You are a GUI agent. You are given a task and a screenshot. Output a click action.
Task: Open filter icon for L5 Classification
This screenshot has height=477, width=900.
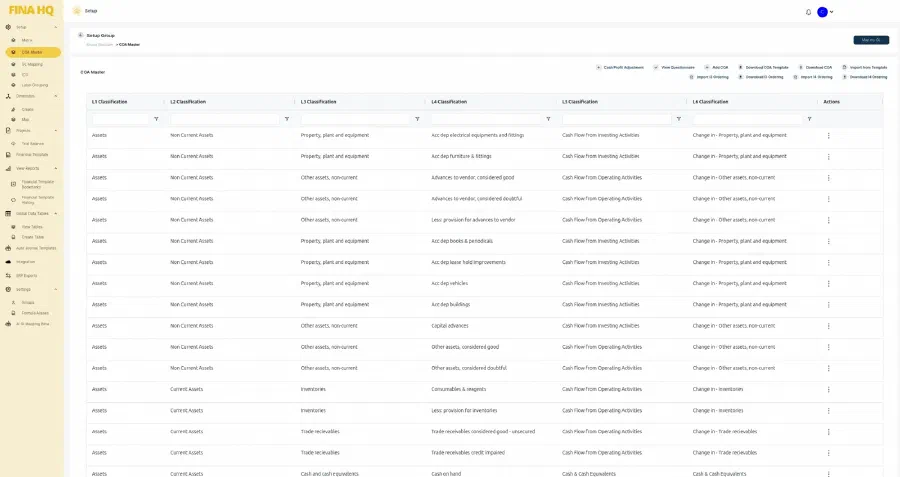[678, 119]
